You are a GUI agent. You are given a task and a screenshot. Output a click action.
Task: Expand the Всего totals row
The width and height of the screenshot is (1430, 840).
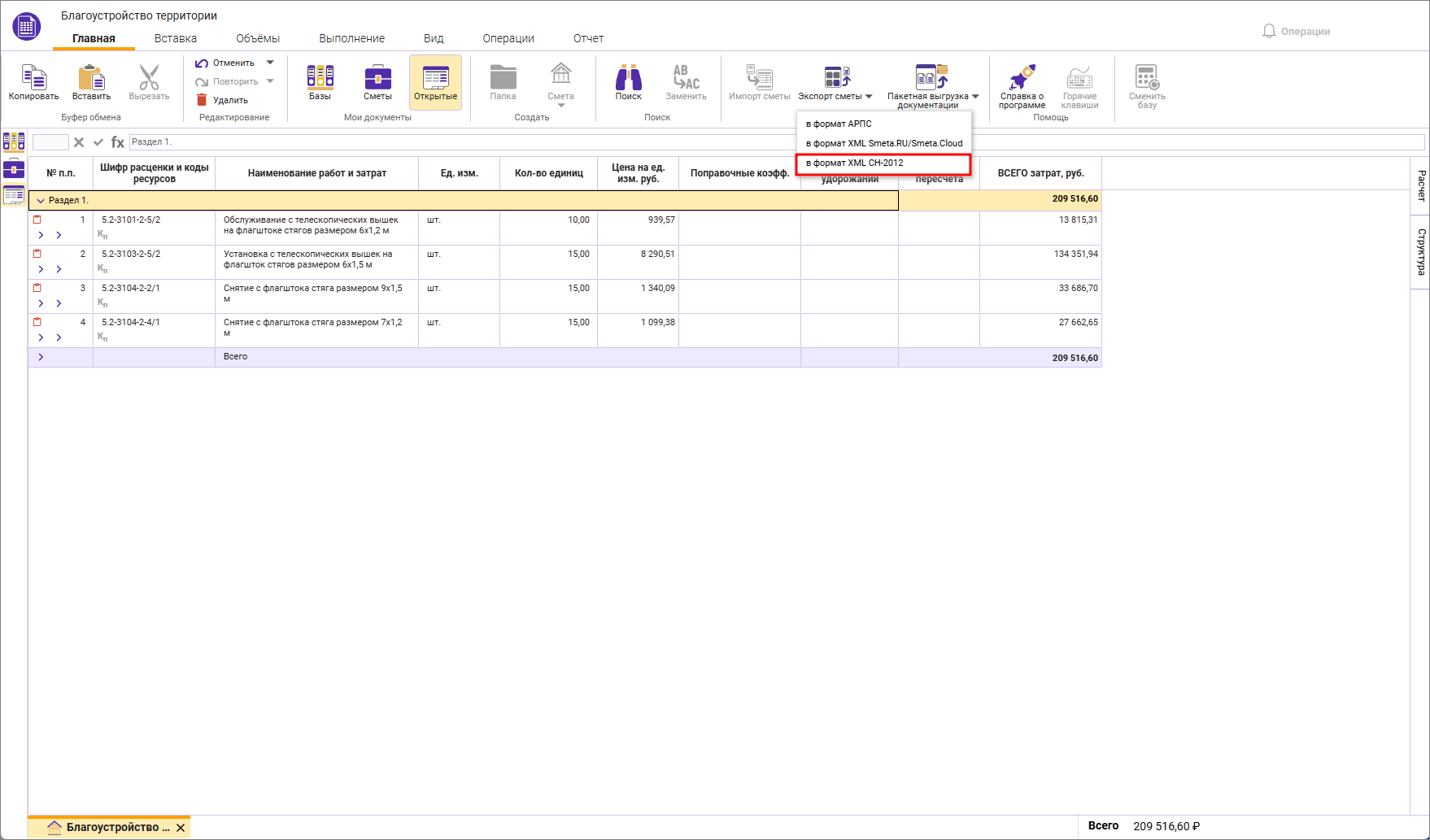click(x=41, y=357)
